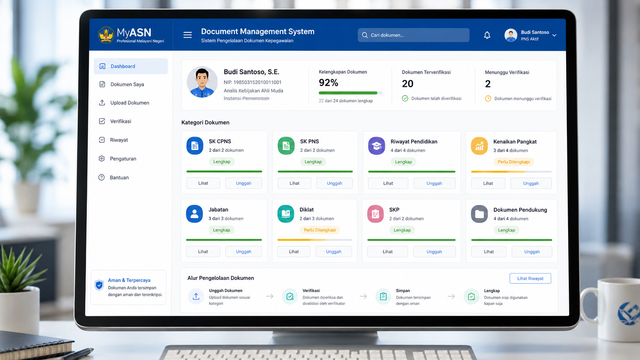640x360 pixels.
Task: Click the Lihat Riwayat button
Action: [530, 278]
